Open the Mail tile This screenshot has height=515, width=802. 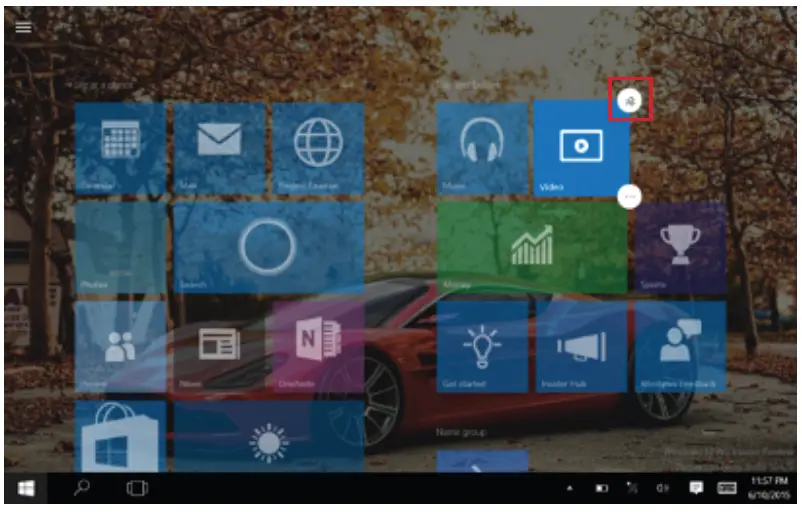(x=220, y=148)
